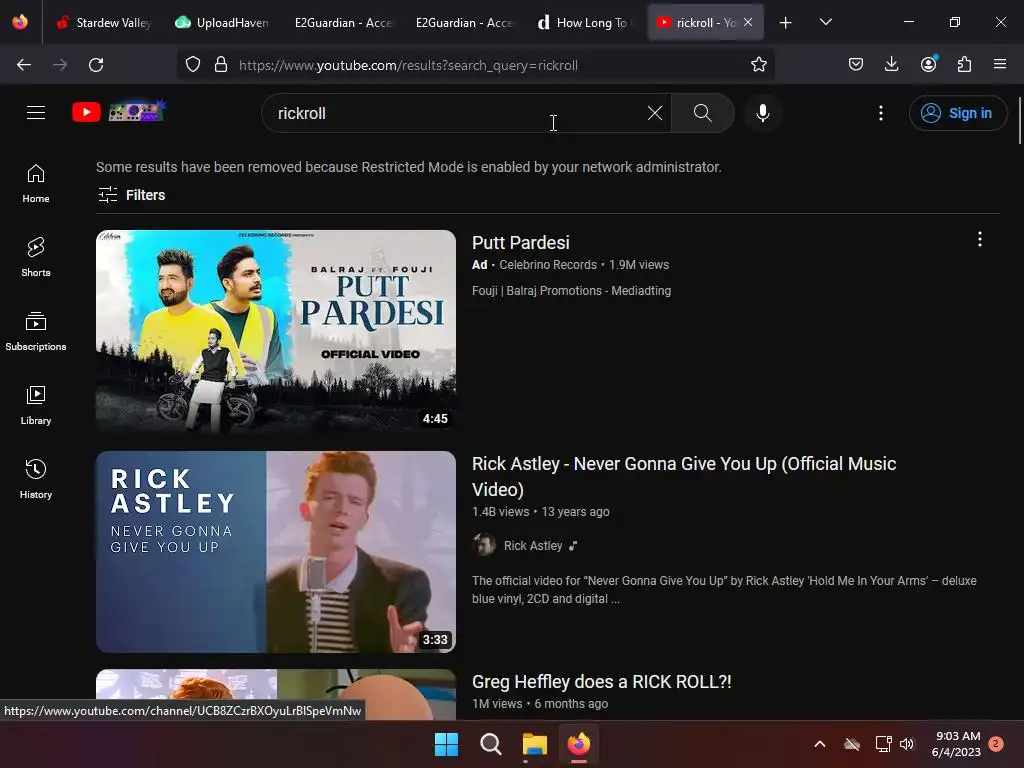Screen dimensions: 1024x768
Task: Close the rickroll YouTube tab
Action: click(748, 22)
